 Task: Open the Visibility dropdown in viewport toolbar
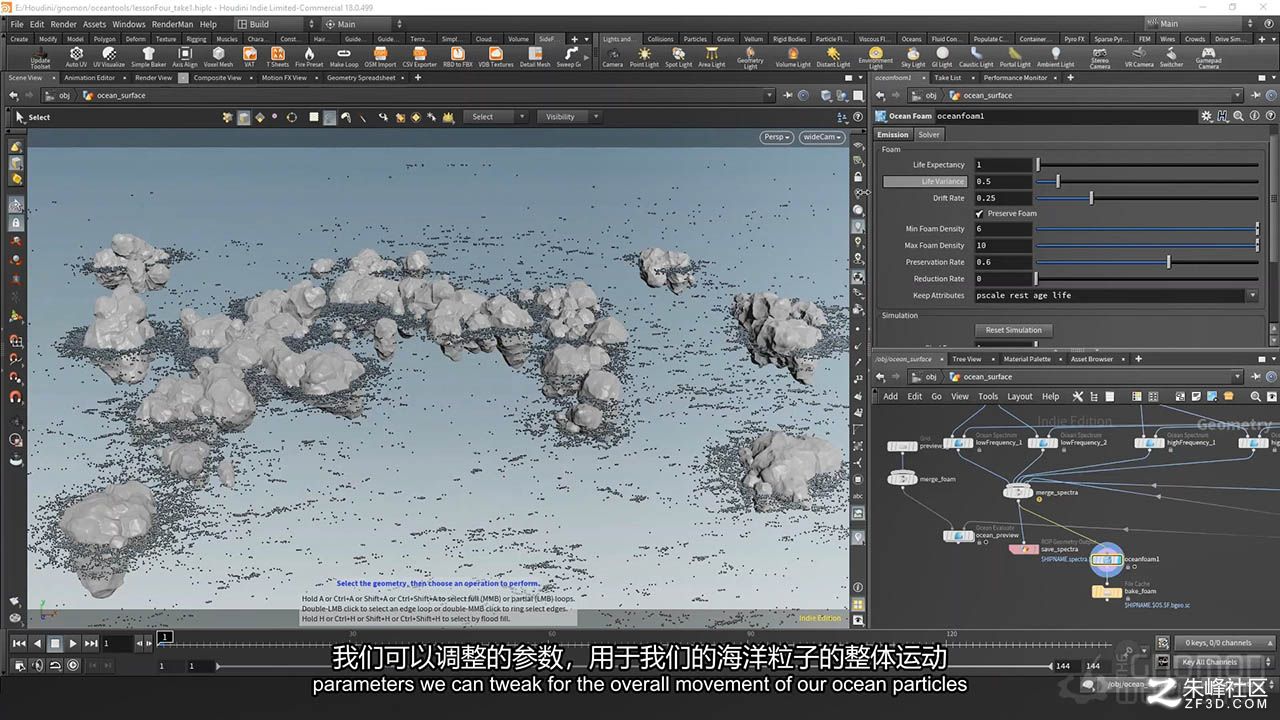coord(568,117)
